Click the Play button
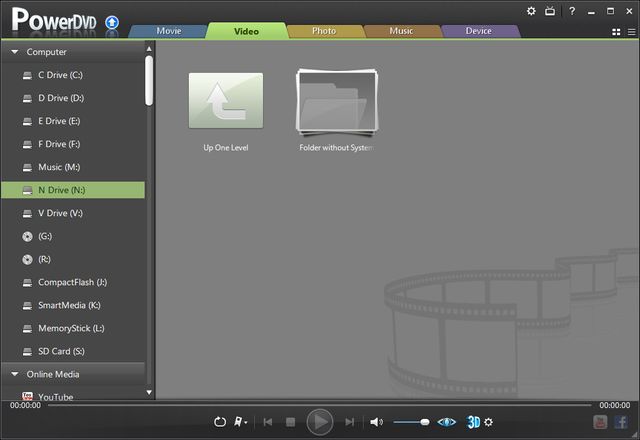 [320, 422]
